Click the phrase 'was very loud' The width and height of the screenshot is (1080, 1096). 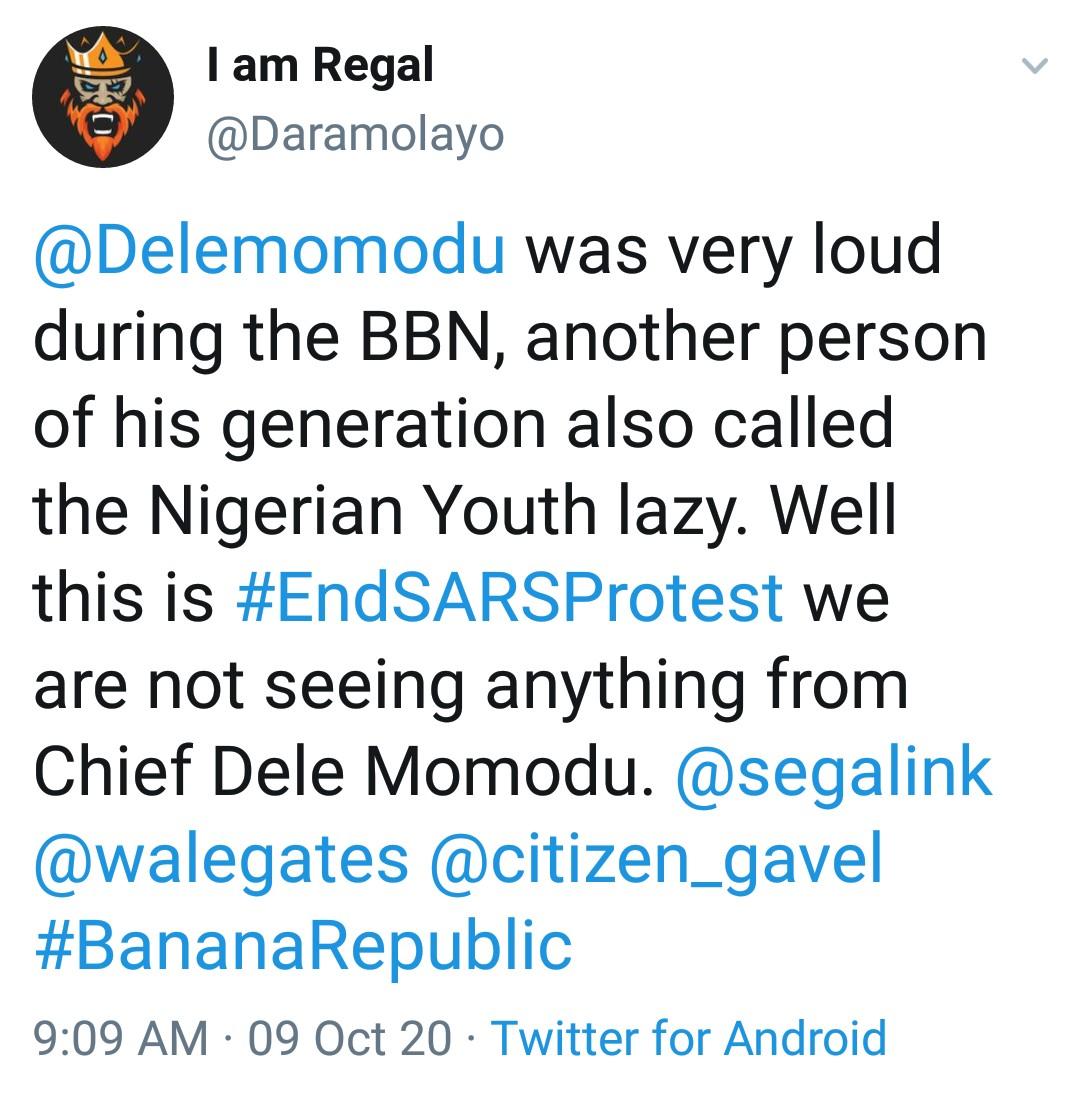click(733, 250)
